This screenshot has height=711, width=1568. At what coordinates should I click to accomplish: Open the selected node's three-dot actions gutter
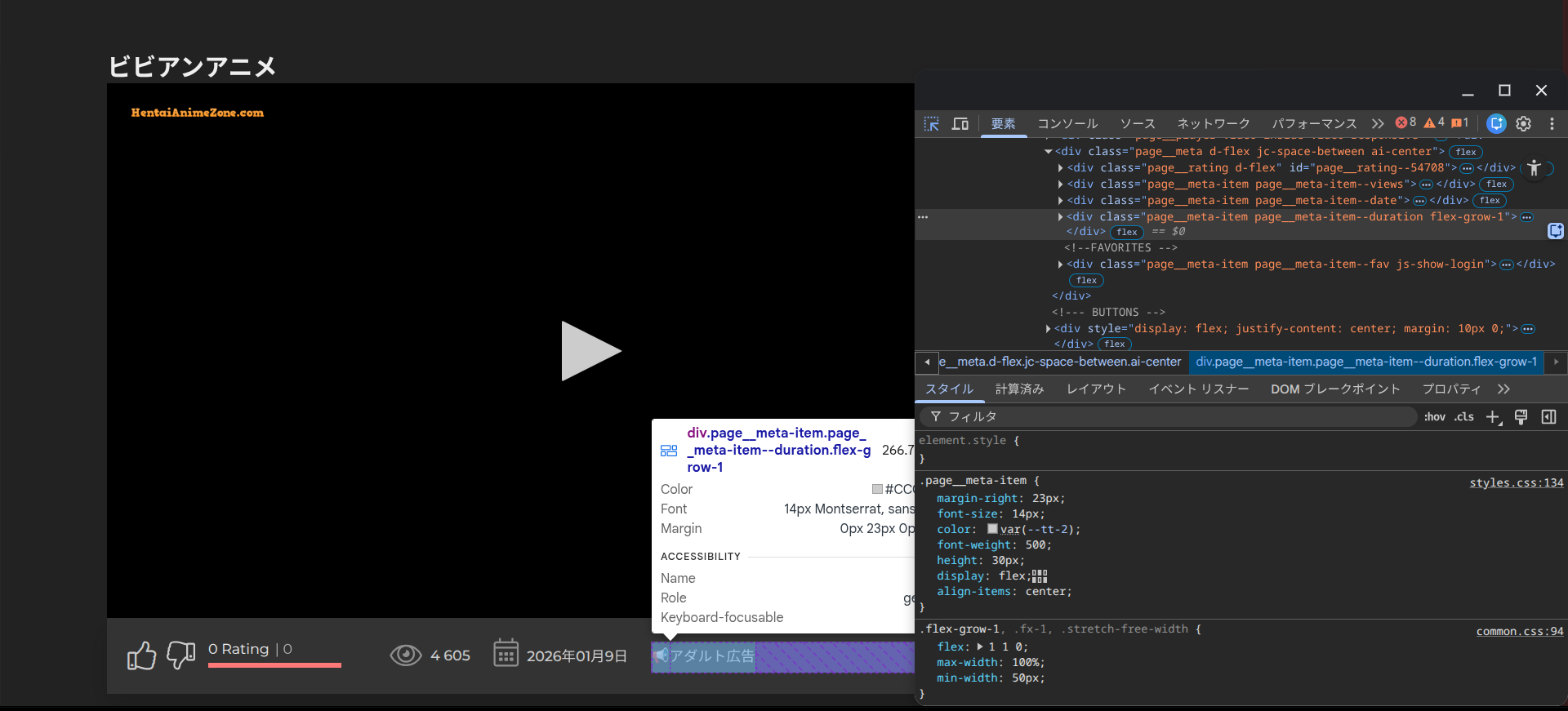[x=923, y=217]
